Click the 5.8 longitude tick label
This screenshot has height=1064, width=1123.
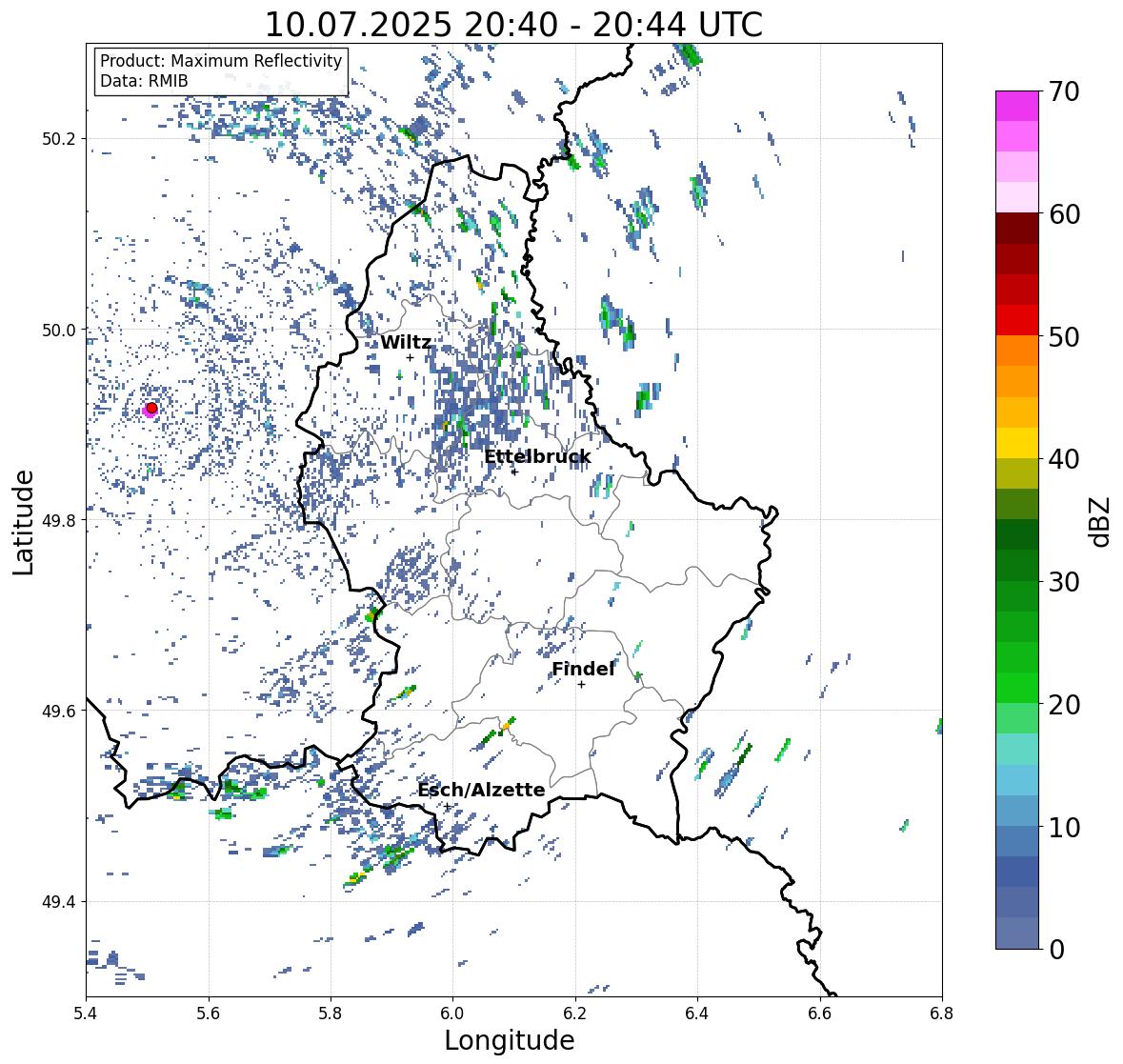pos(331,1014)
